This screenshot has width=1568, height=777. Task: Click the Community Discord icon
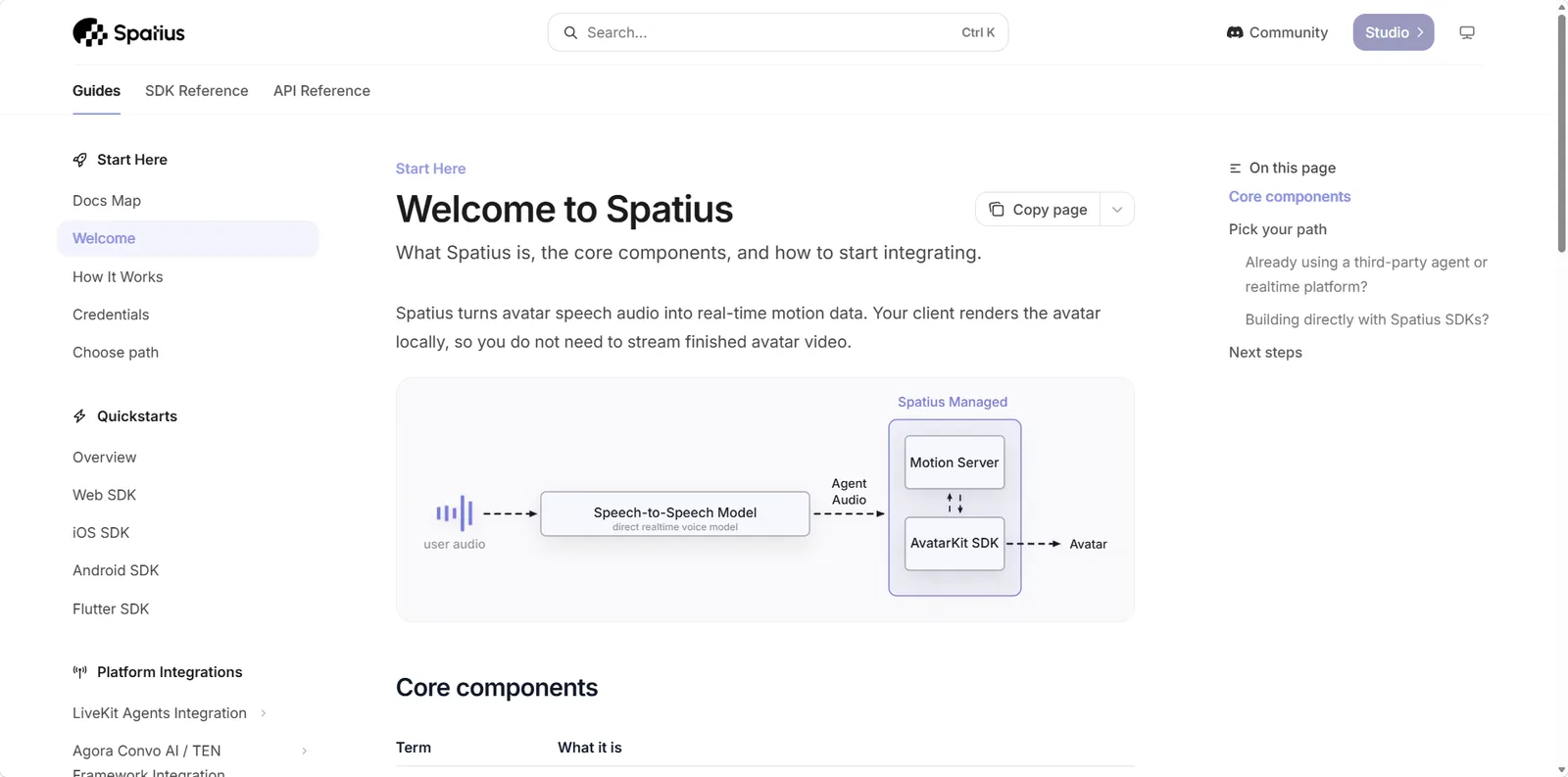point(1235,32)
